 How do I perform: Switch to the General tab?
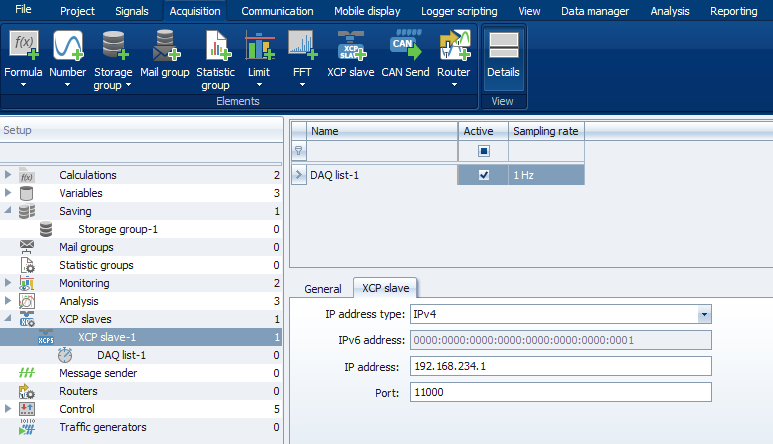pos(322,288)
